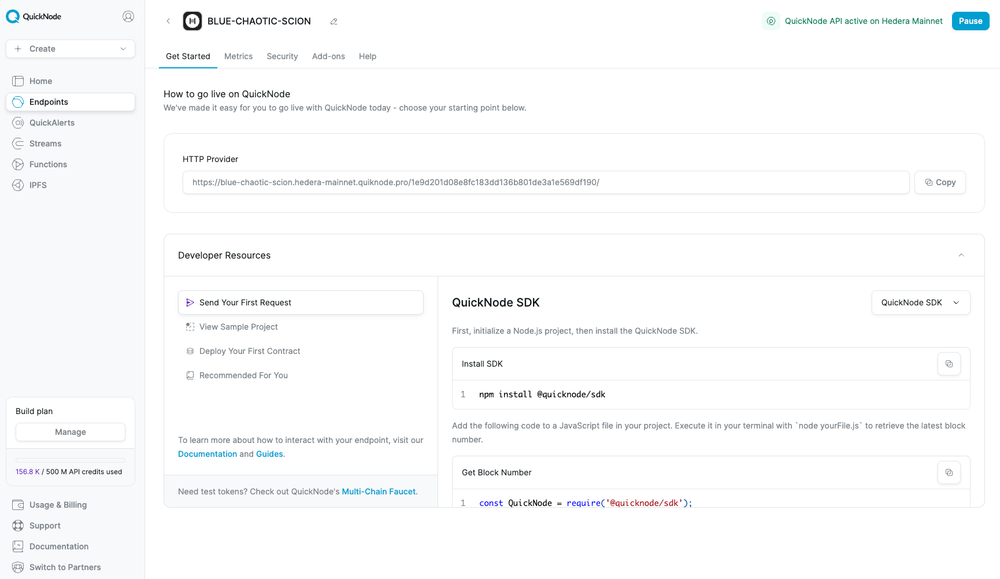Click the Usage & Billing icon
The image size is (1000, 579).
coord(18,505)
